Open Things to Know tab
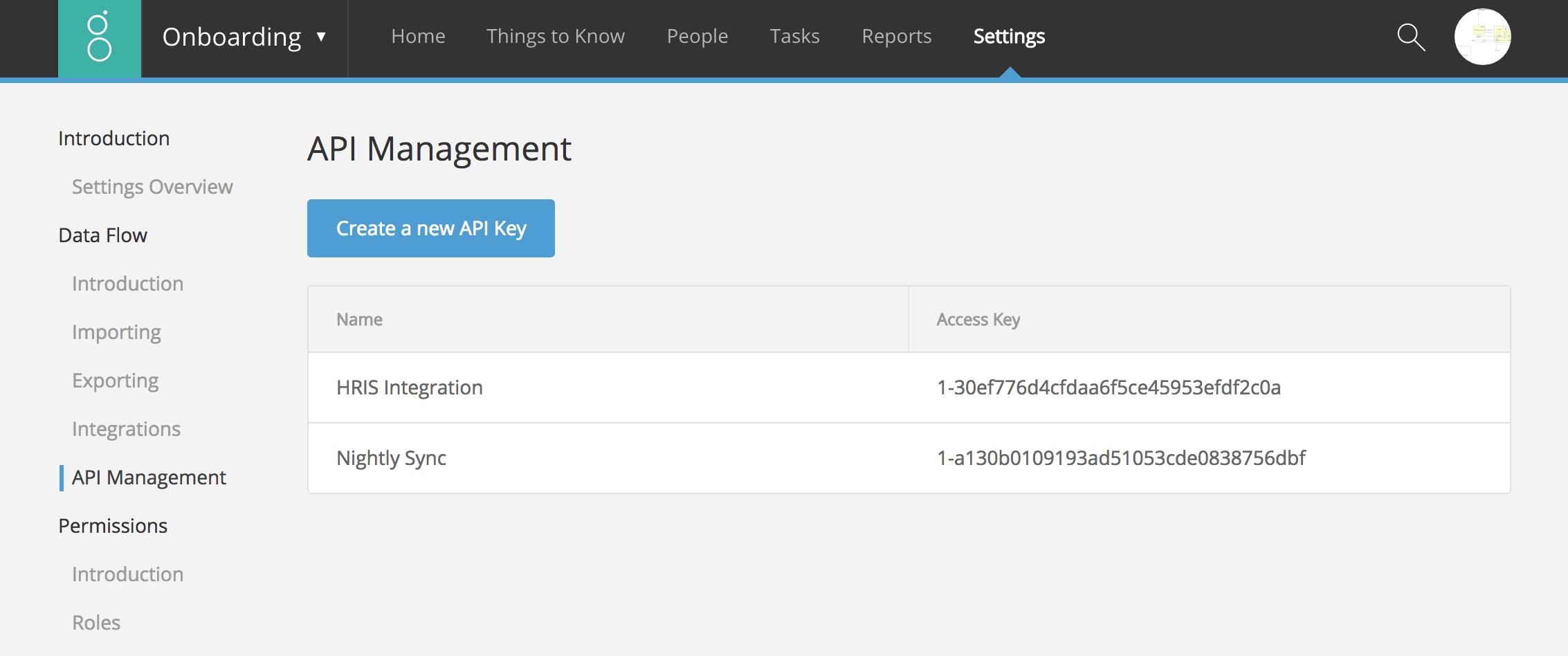Viewport: 1568px width, 656px height. (x=556, y=36)
